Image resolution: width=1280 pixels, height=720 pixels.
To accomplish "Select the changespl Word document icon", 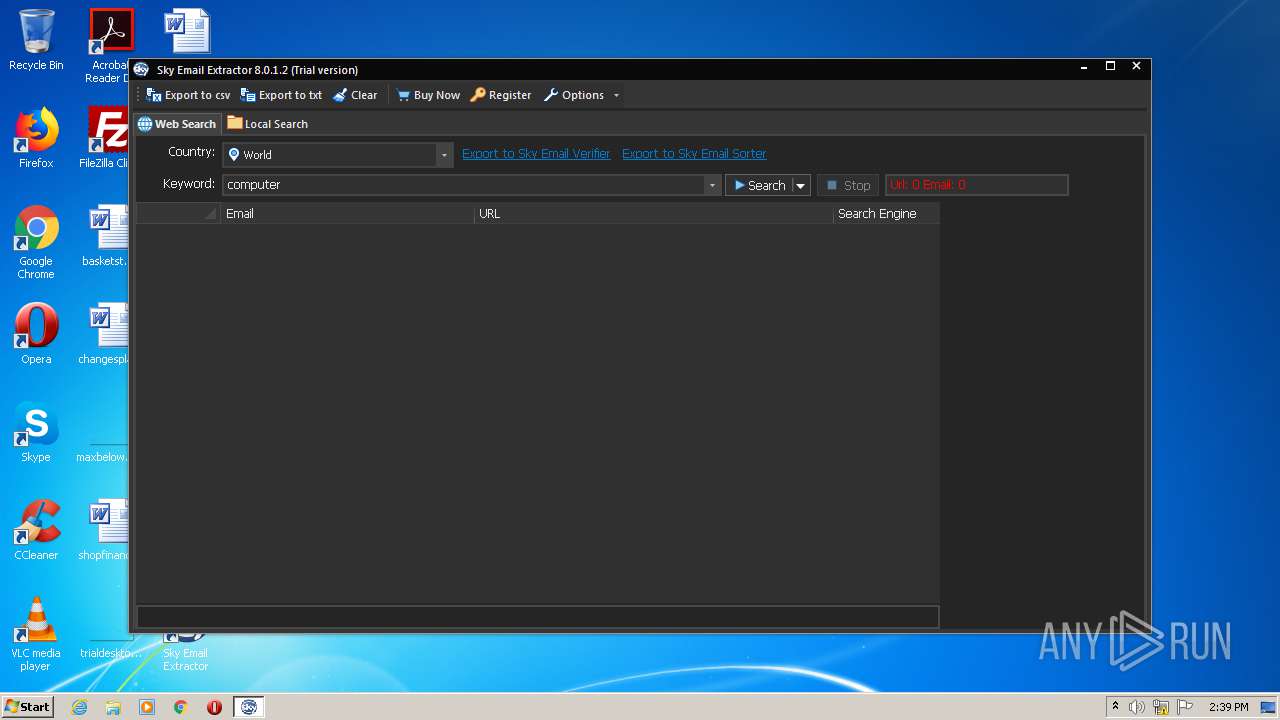I will pos(106,334).
